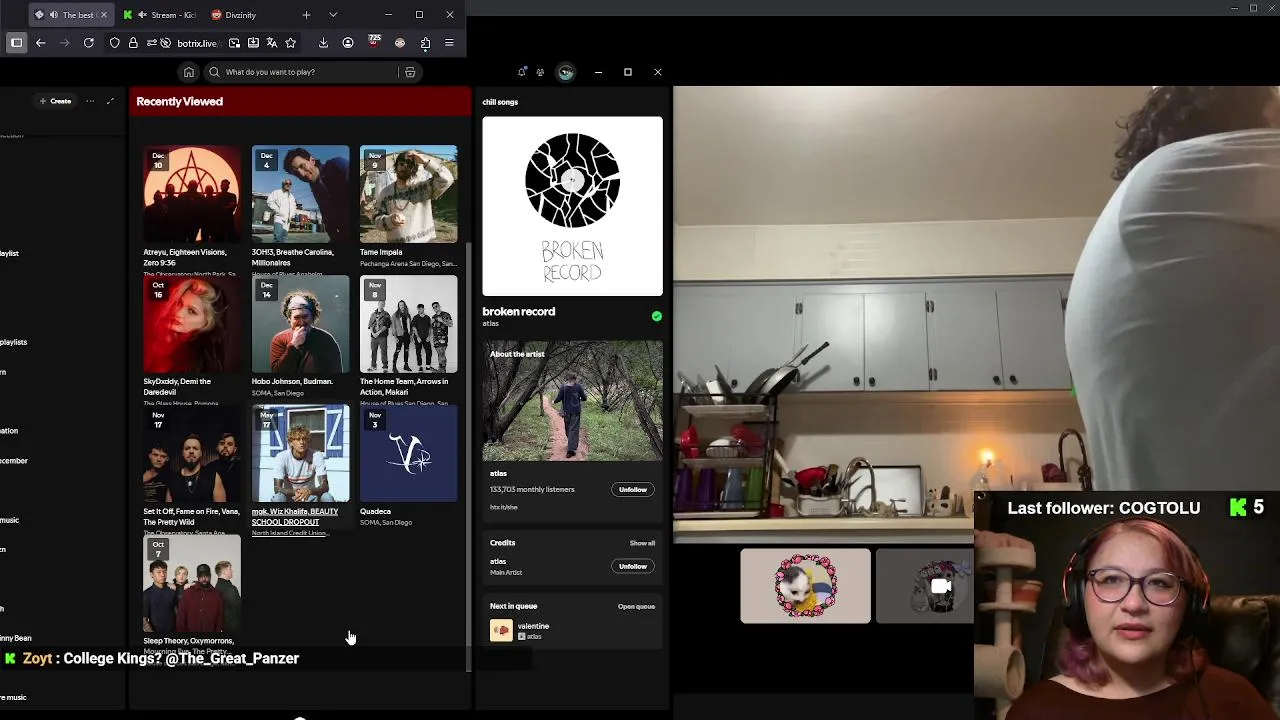Unmute the 'Stream - Kick' tab audio icon
This screenshot has height=720, width=1280.
tap(142, 15)
